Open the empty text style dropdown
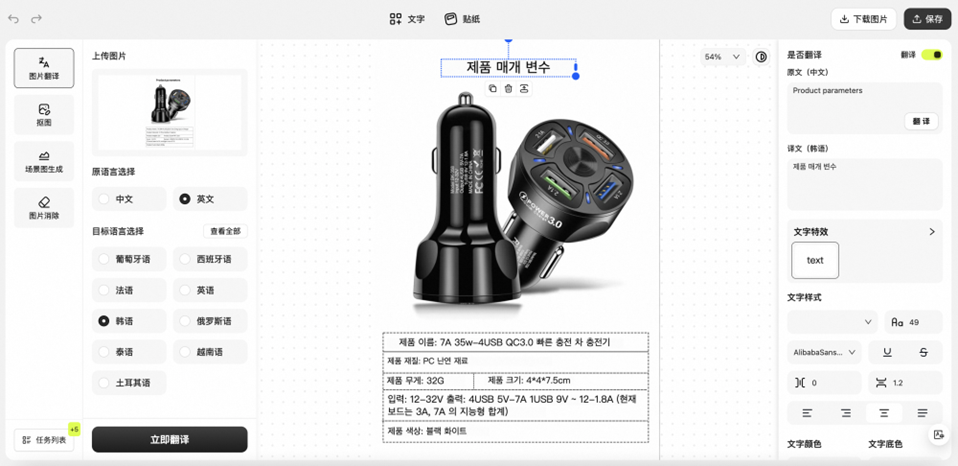 (833, 322)
